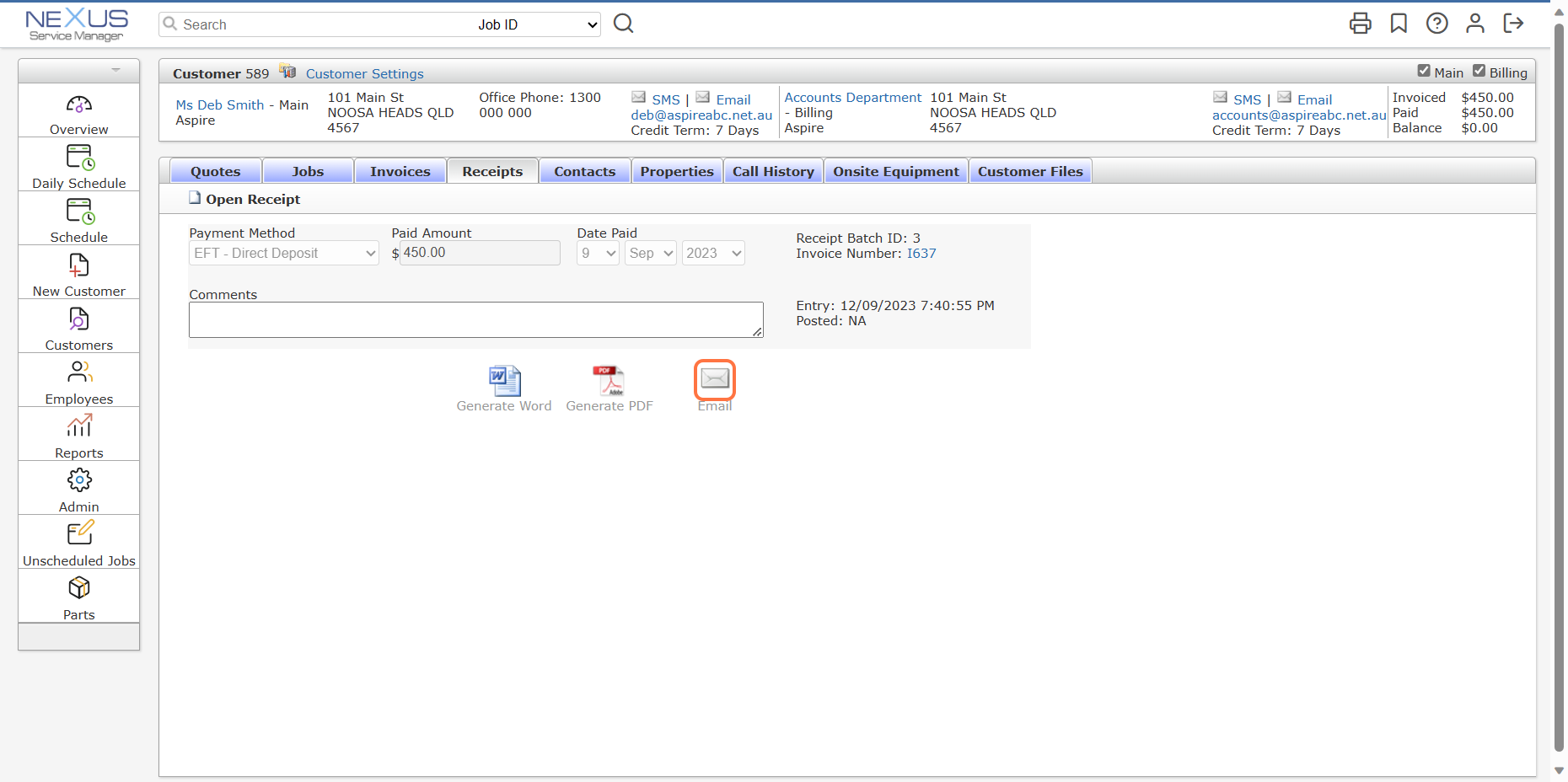Select the Unscheduled Jobs icon
The height and width of the screenshot is (782, 1568).
78,534
